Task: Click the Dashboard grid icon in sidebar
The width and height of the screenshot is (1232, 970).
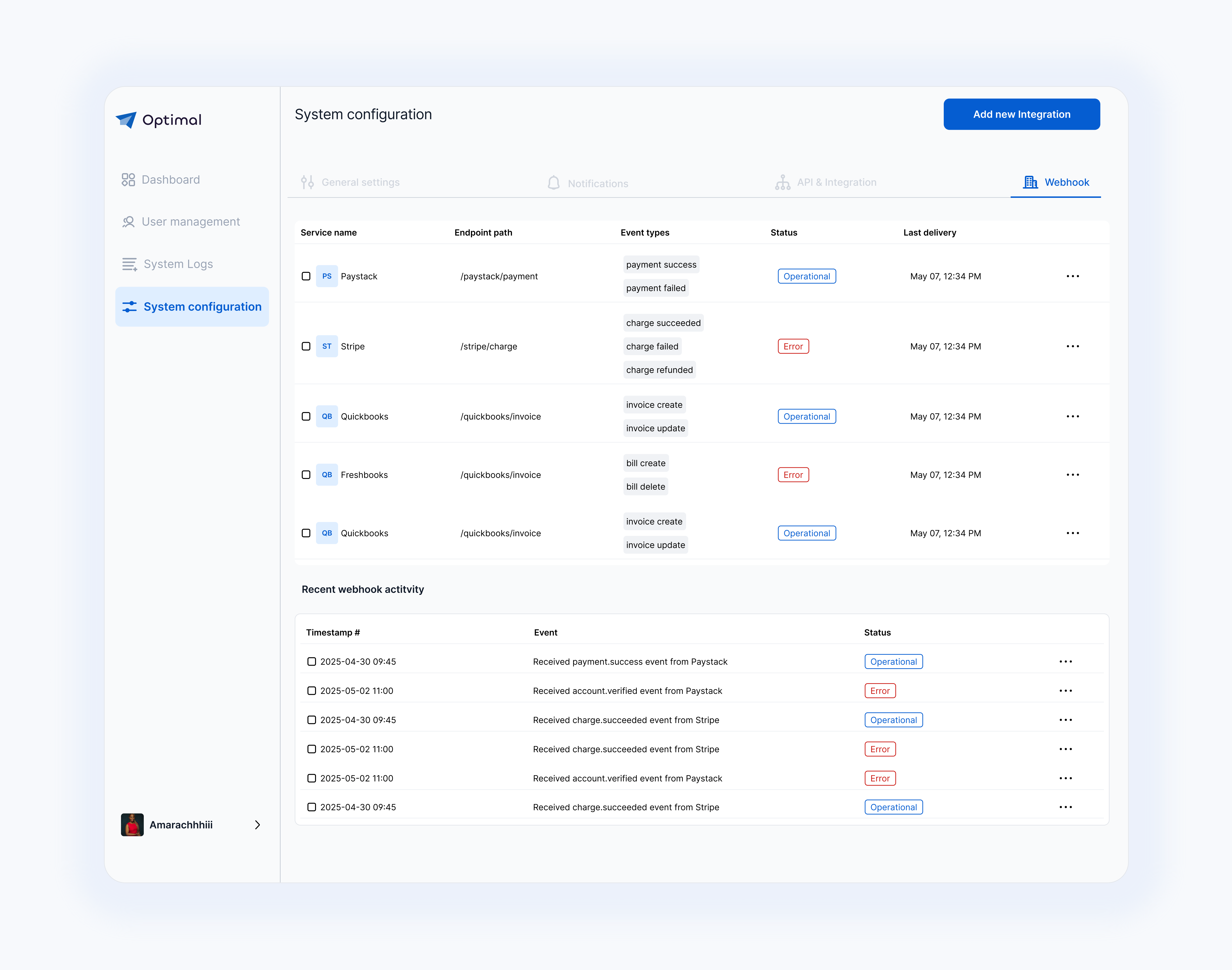Action: point(128,180)
